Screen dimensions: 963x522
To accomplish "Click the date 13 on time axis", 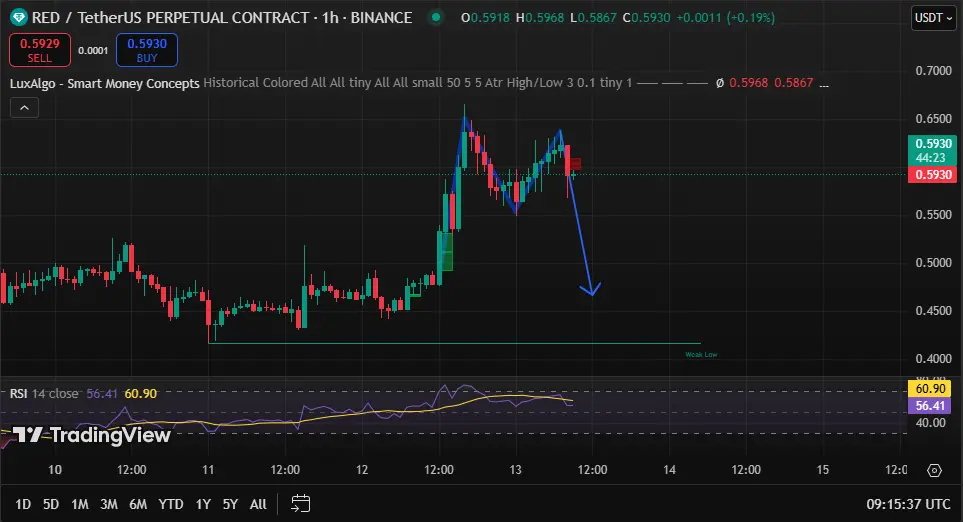I will [515, 470].
